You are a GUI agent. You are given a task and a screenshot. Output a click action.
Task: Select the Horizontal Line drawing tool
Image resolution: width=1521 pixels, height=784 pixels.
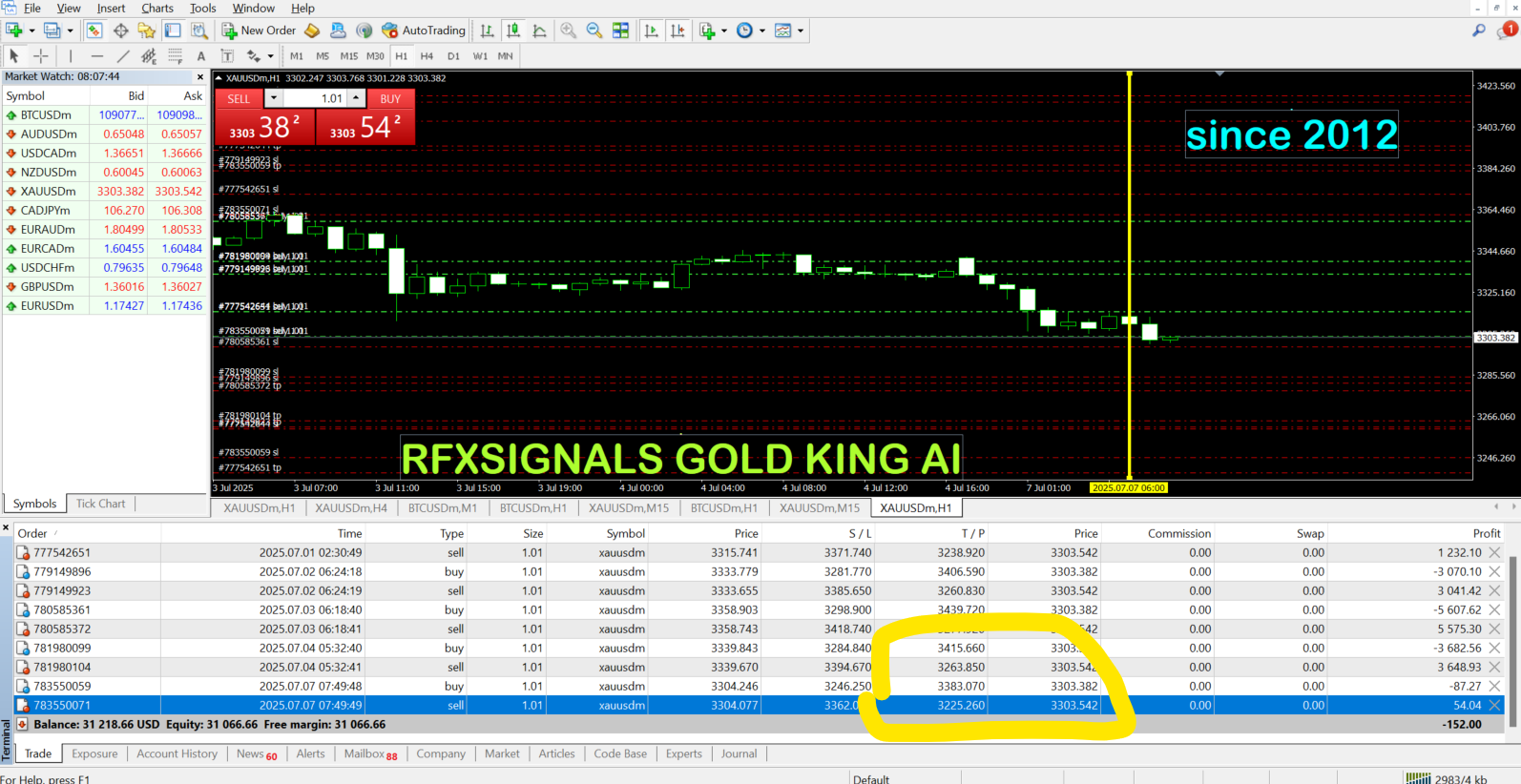pos(96,56)
